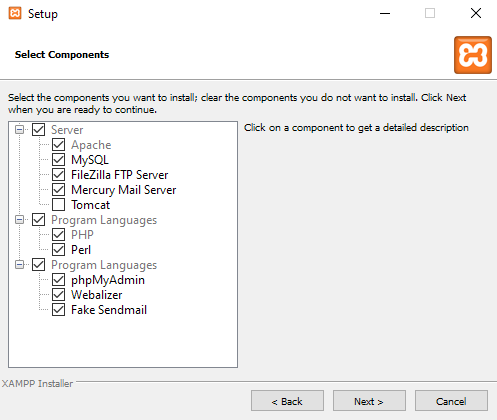Viewport: 497px width, 420px height.
Task: Select the Apache label
Action: (x=91, y=145)
